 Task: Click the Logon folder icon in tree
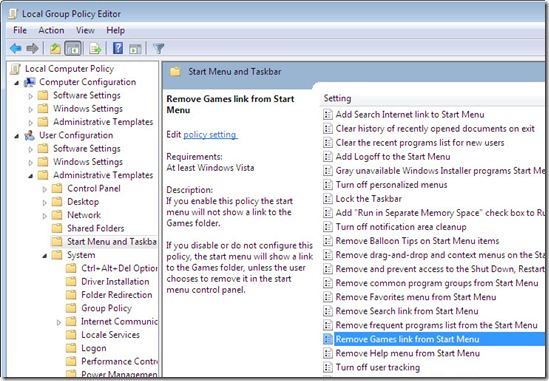[x=71, y=348]
